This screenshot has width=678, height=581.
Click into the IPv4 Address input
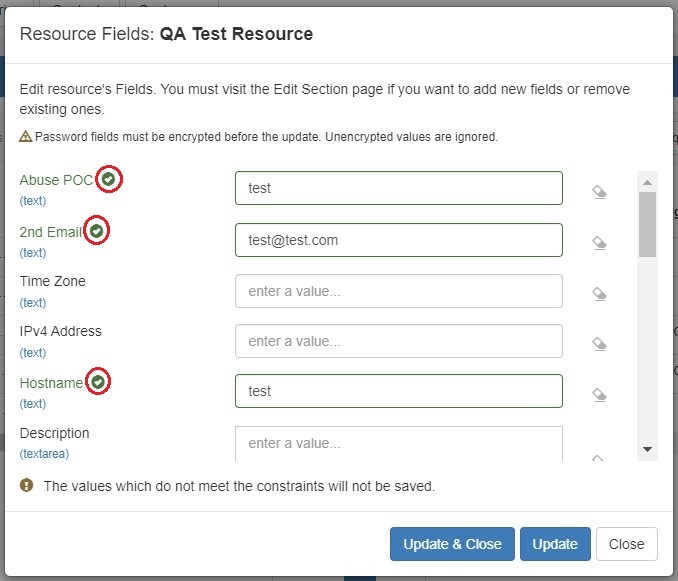pos(398,341)
